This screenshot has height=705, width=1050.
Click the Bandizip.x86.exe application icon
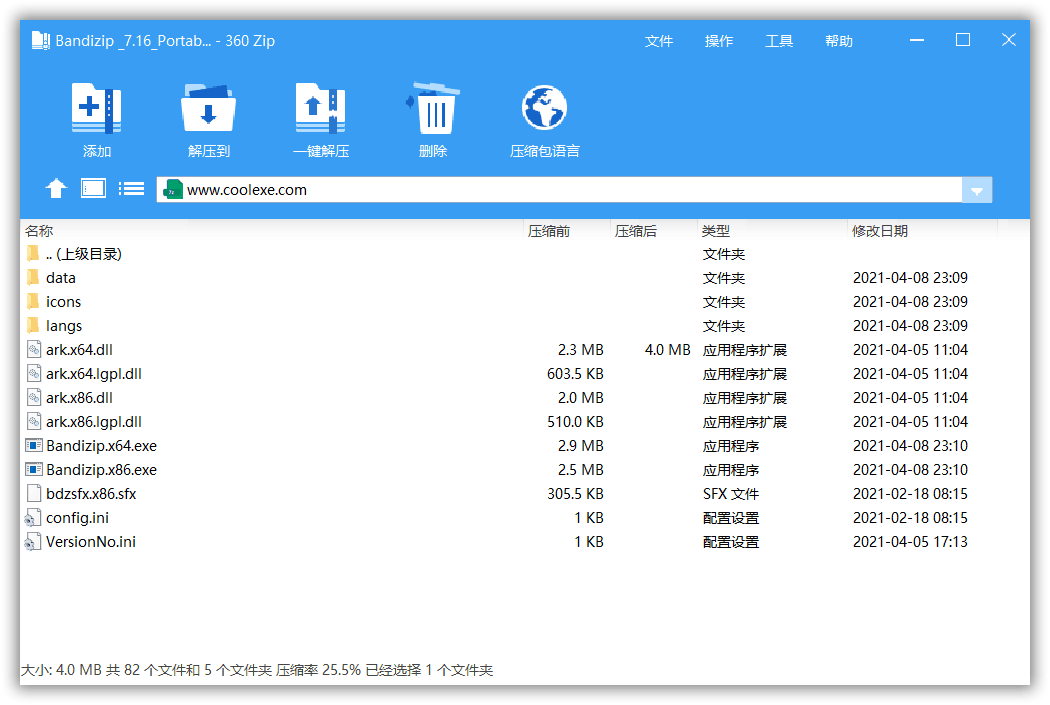click(33, 469)
